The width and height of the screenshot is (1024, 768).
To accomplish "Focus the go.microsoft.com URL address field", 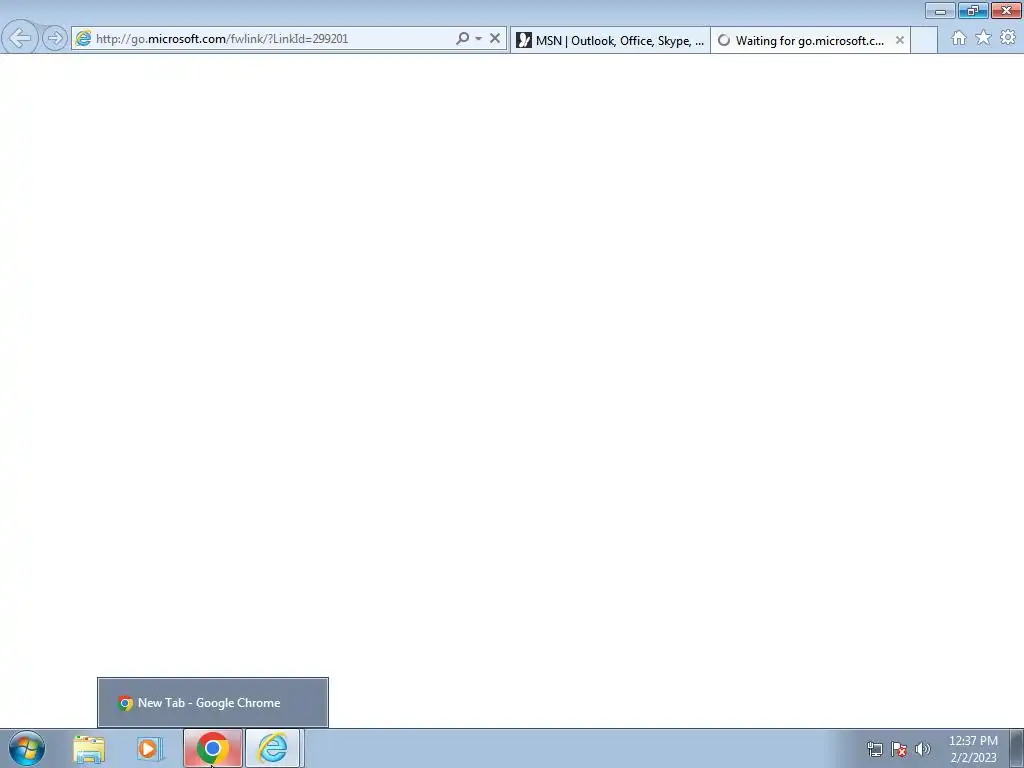I will pyautogui.click(x=273, y=39).
